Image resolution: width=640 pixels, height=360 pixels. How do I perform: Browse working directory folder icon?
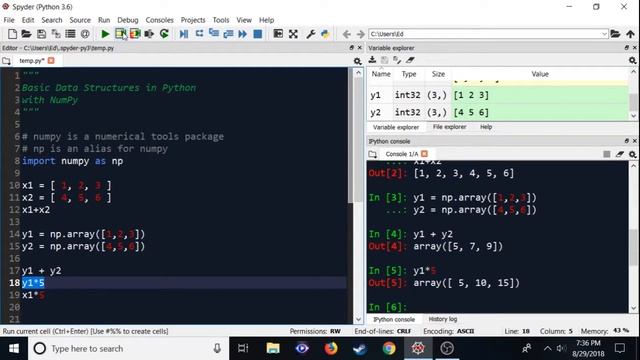click(x=615, y=34)
